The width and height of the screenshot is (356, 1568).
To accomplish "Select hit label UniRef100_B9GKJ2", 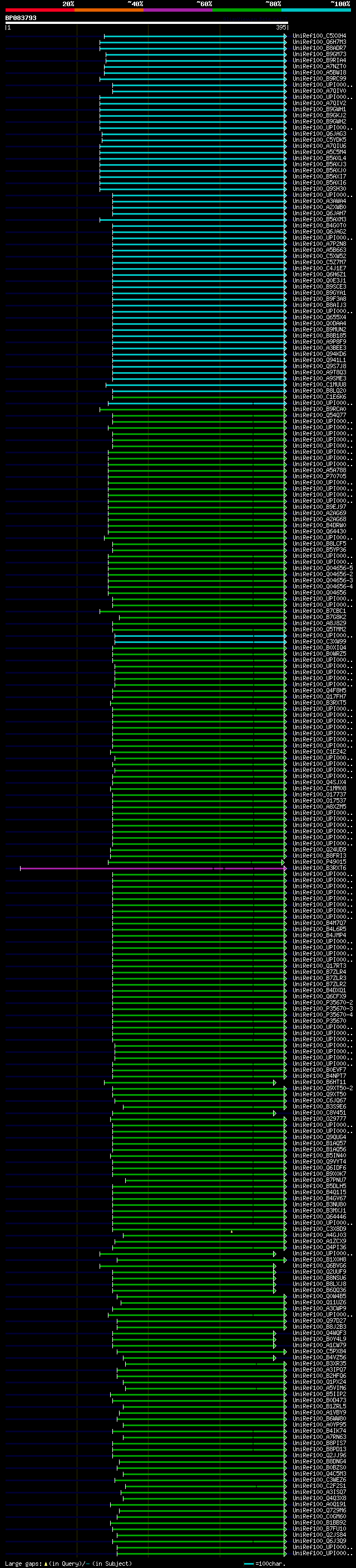I will tap(319, 115).
